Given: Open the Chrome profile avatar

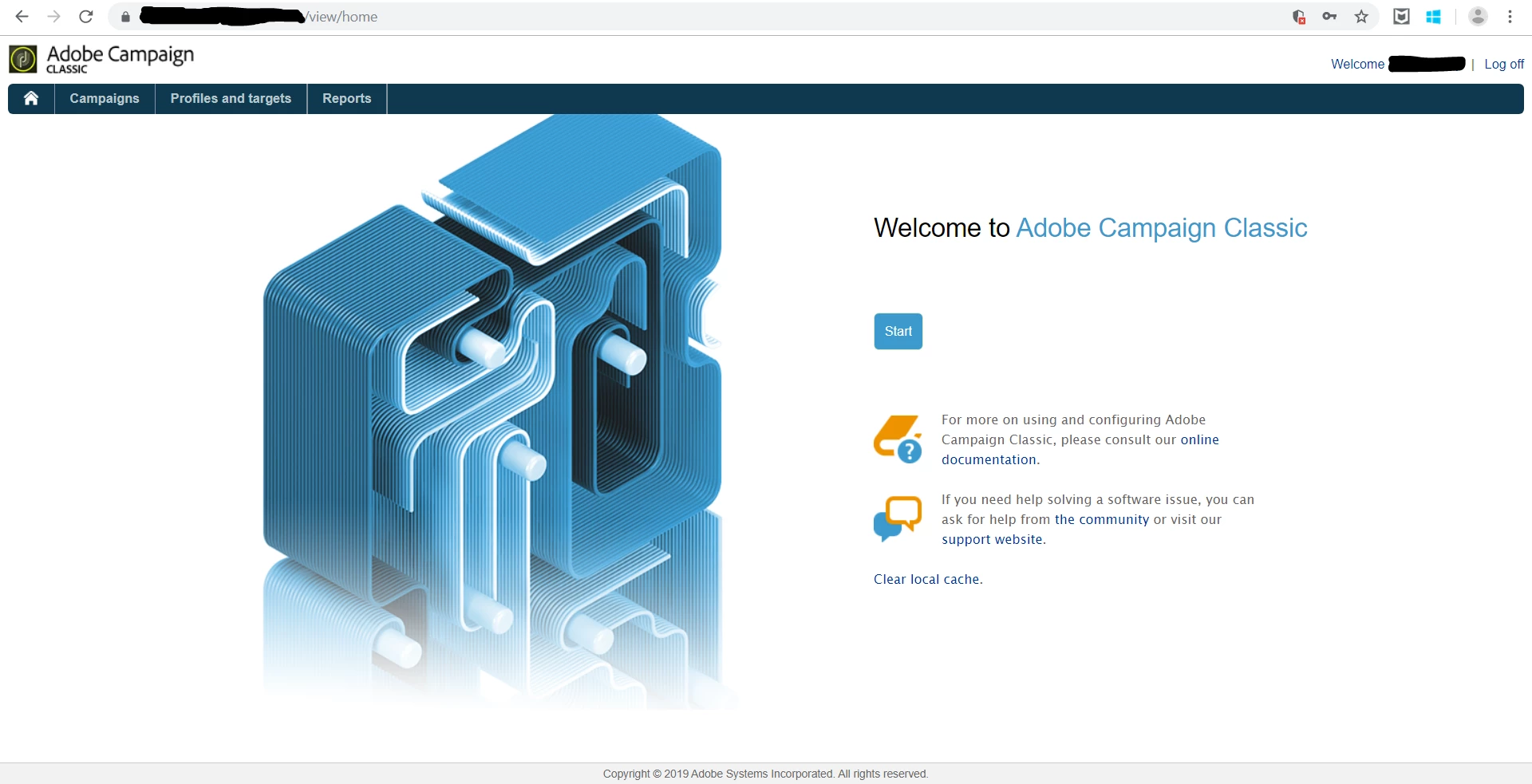Looking at the screenshot, I should pyautogui.click(x=1478, y=17).
